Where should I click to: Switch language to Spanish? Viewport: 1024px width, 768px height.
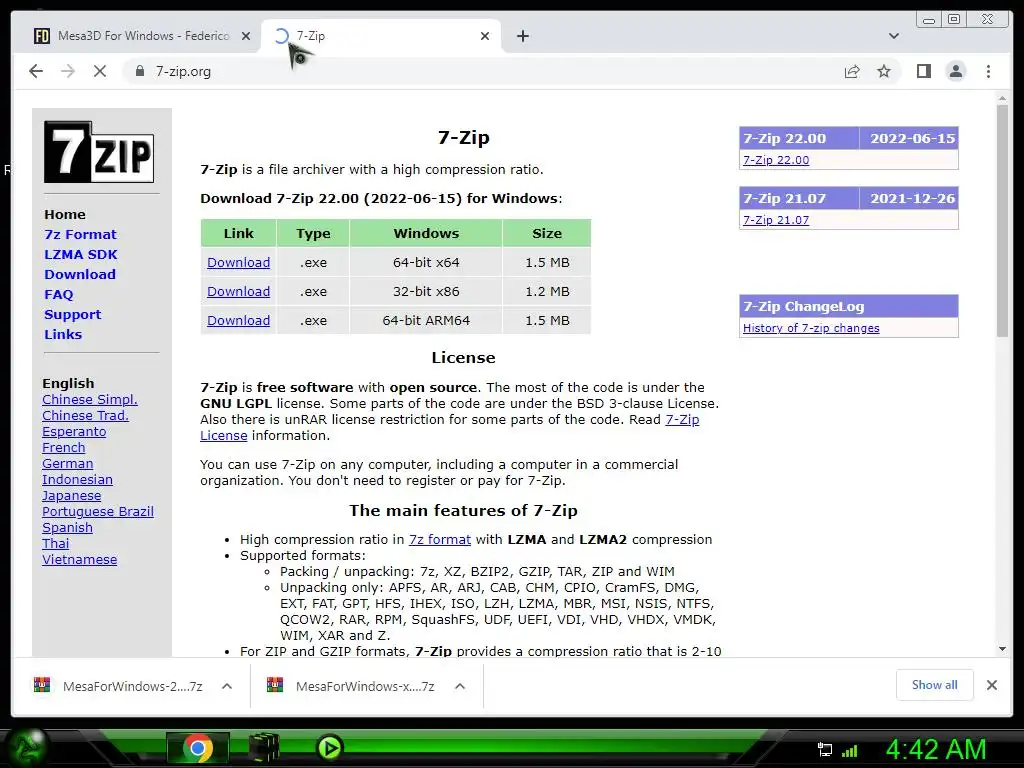click(67, 528)
